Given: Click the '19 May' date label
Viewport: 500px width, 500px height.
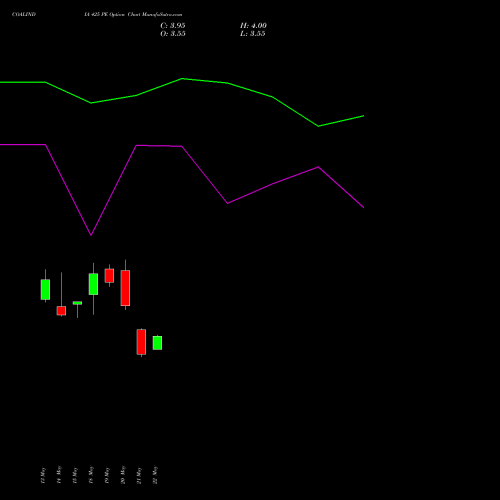Looking at the screenshot, I should 107,475.
